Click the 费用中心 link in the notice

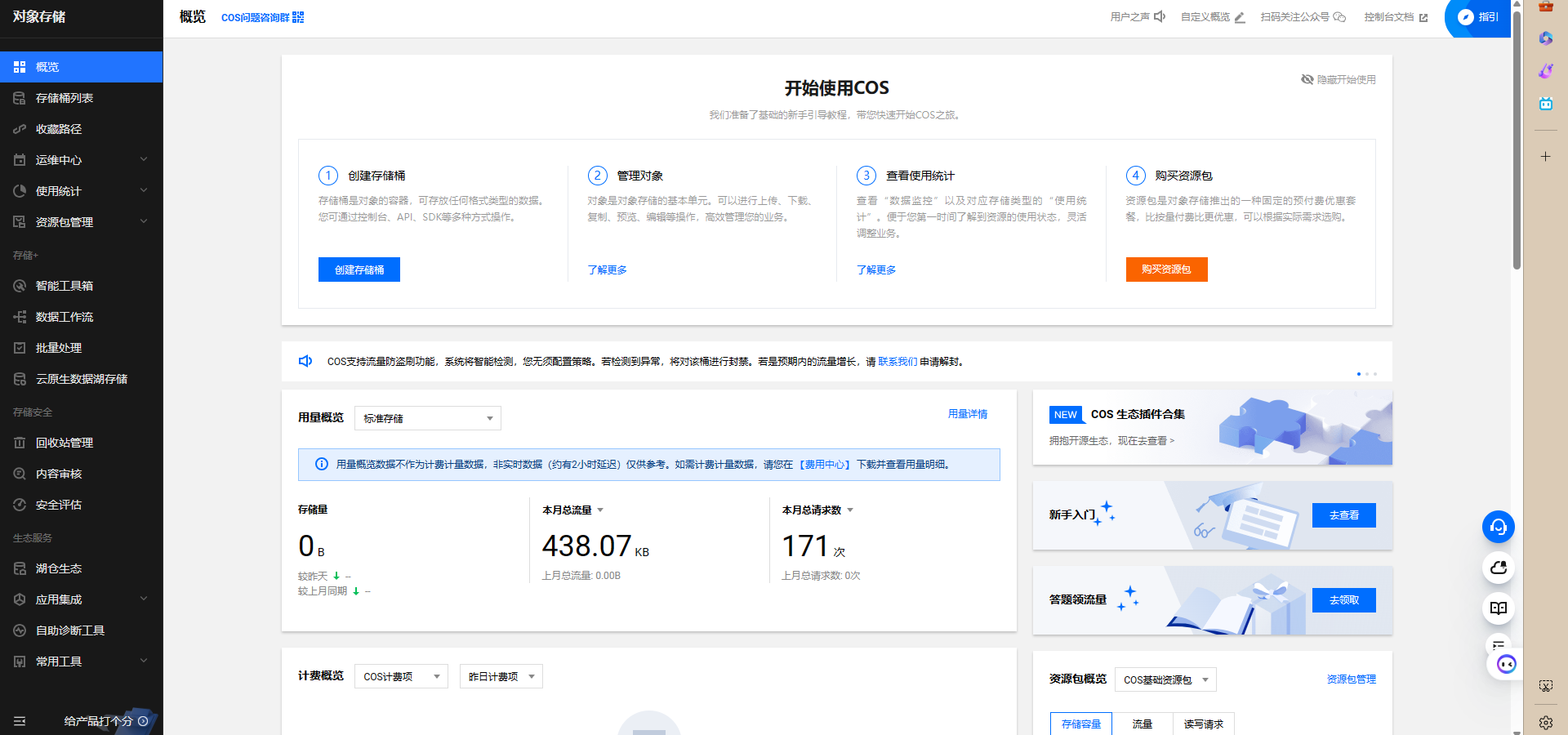coord(825,465)
